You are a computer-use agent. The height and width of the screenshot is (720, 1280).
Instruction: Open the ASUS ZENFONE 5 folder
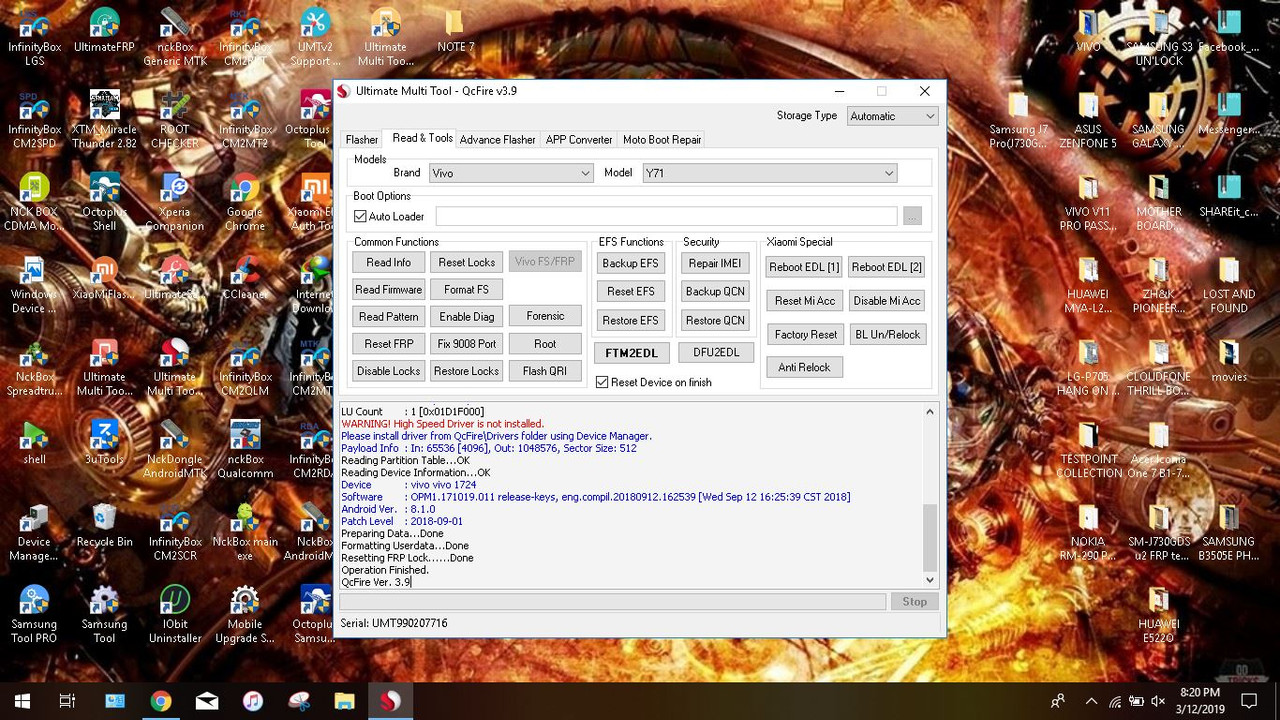[x=1088, y=120]
